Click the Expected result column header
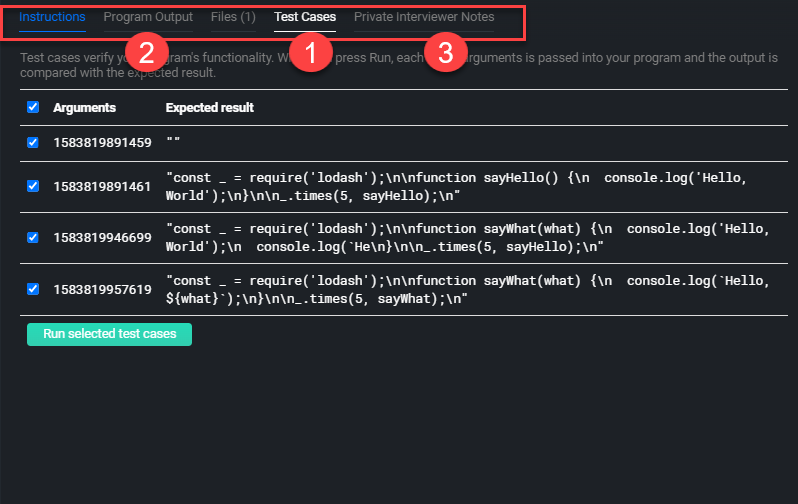 pos(209,108)
